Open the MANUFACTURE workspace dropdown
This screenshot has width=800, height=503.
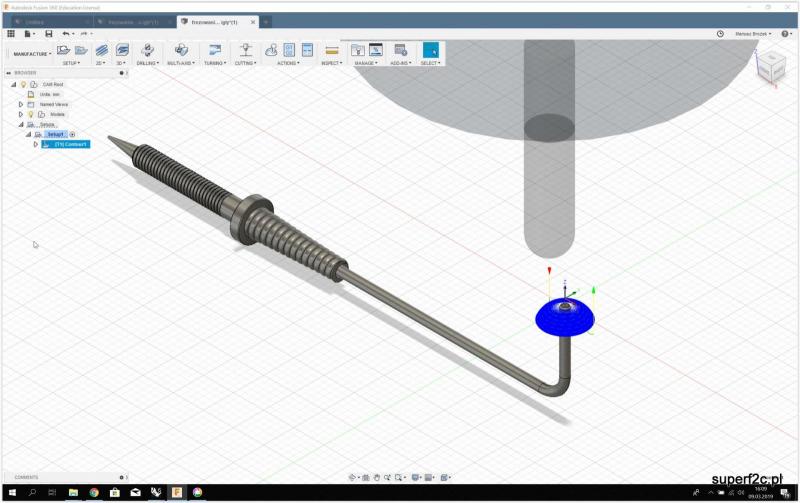[32, 54]
